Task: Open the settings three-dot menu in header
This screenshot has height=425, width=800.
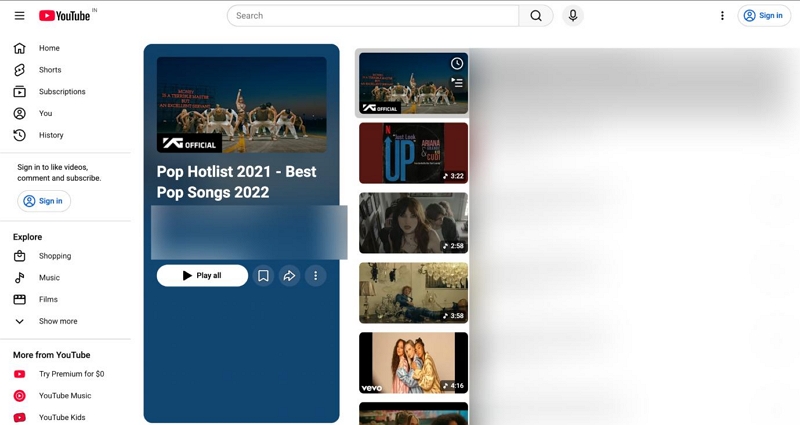Action: pos(722,16)
